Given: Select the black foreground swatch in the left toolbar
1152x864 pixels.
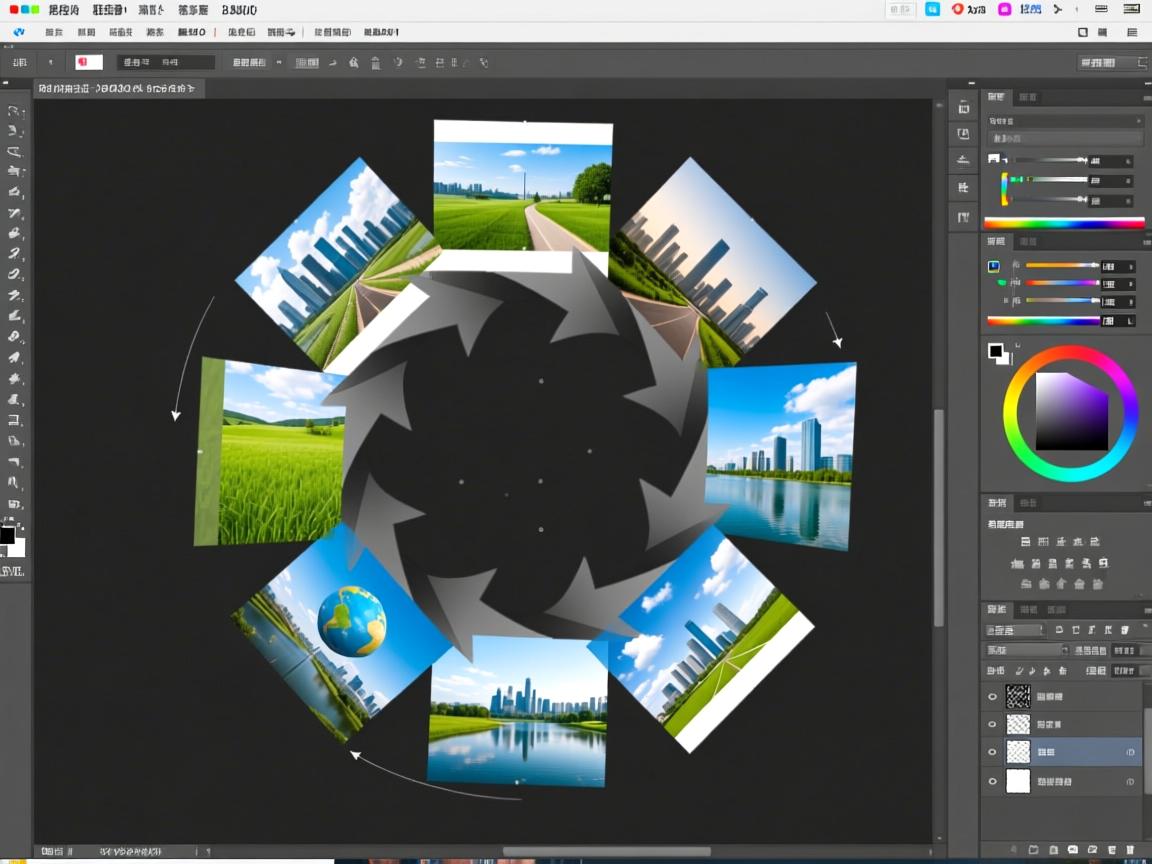Looking at the screenshot, I should tap(7, 535).
